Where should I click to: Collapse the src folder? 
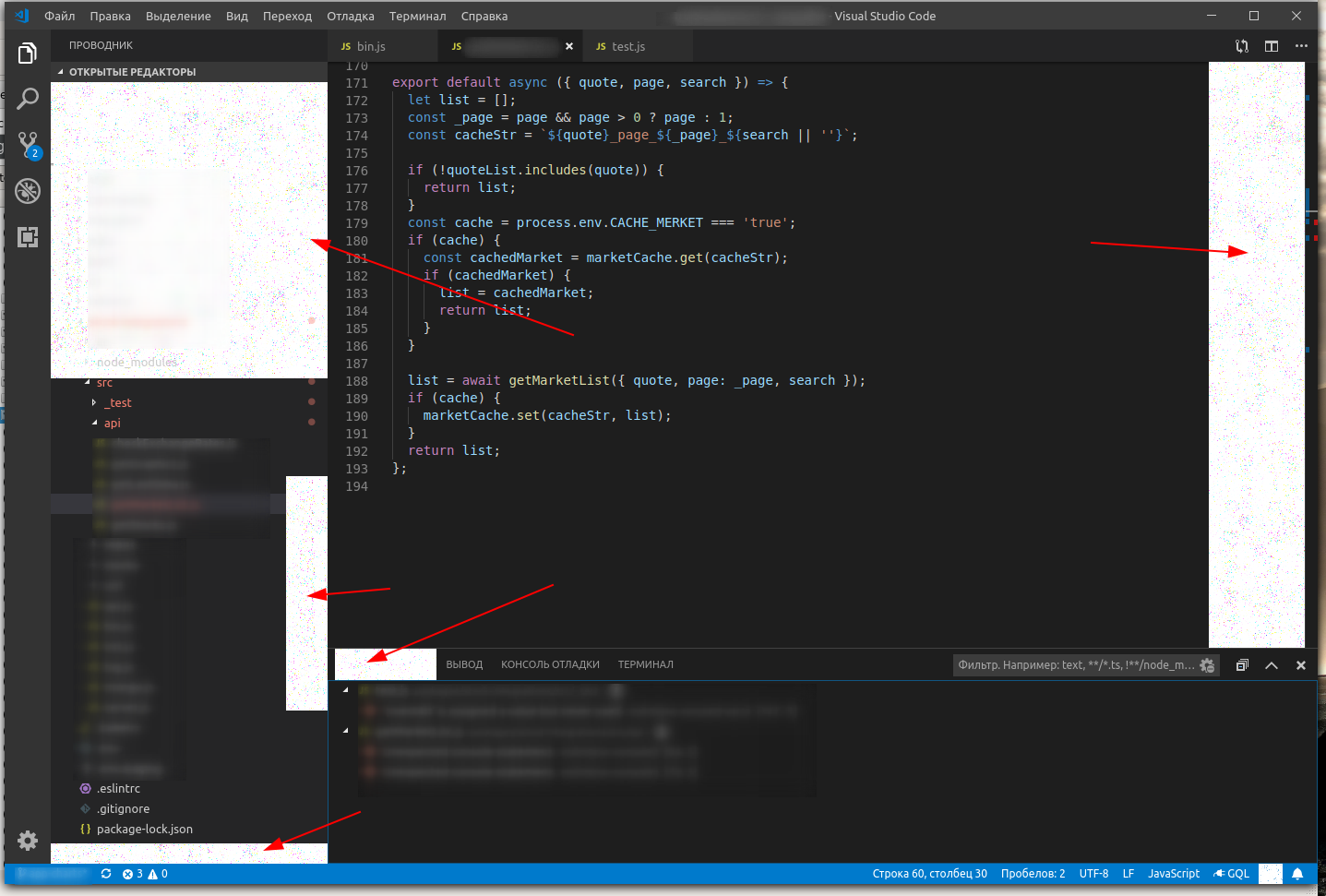(x=88, y=383)
